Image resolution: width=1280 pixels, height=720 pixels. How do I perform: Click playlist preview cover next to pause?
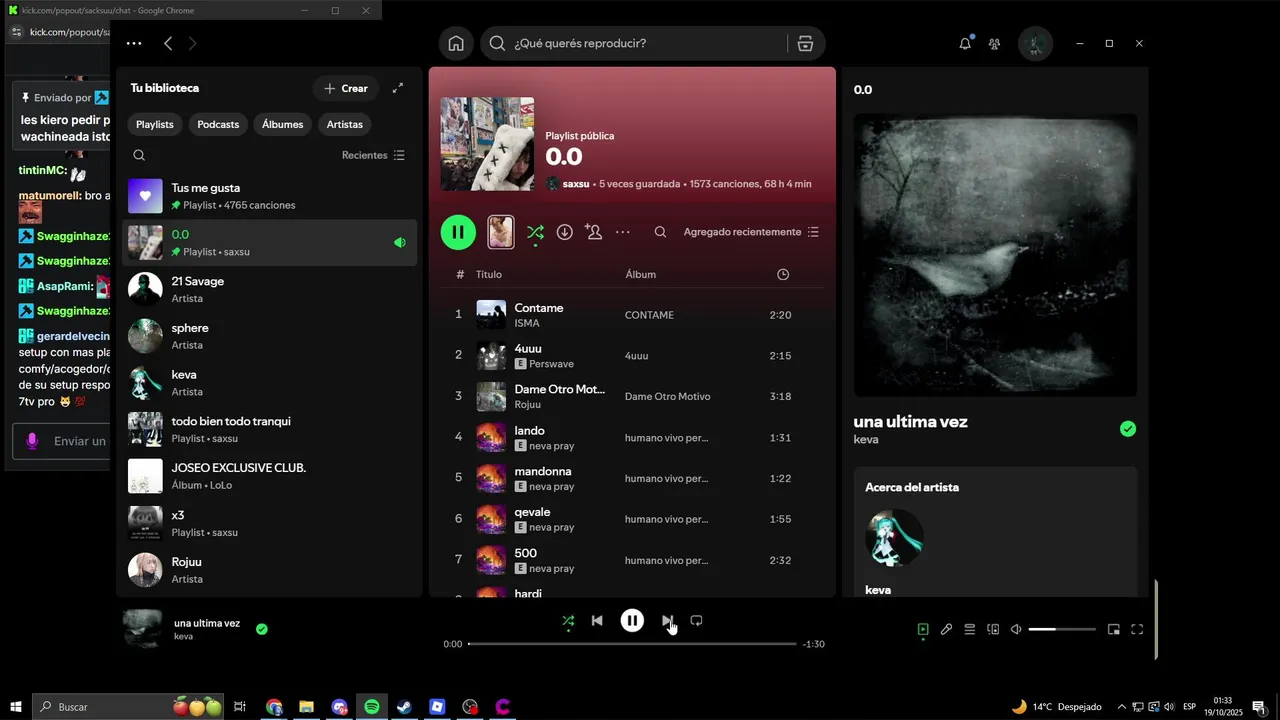501,232
